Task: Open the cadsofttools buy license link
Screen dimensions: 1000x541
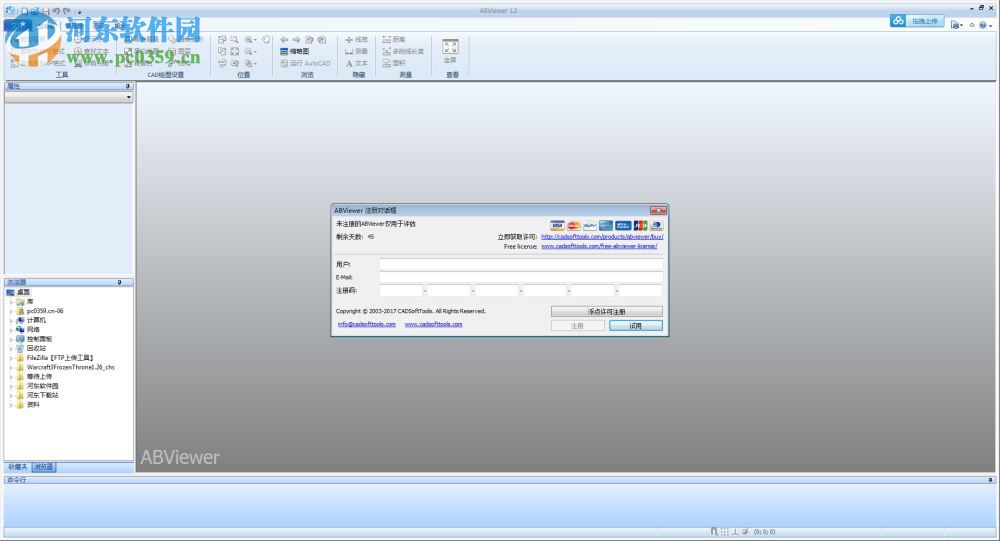Action: [602, 237]
